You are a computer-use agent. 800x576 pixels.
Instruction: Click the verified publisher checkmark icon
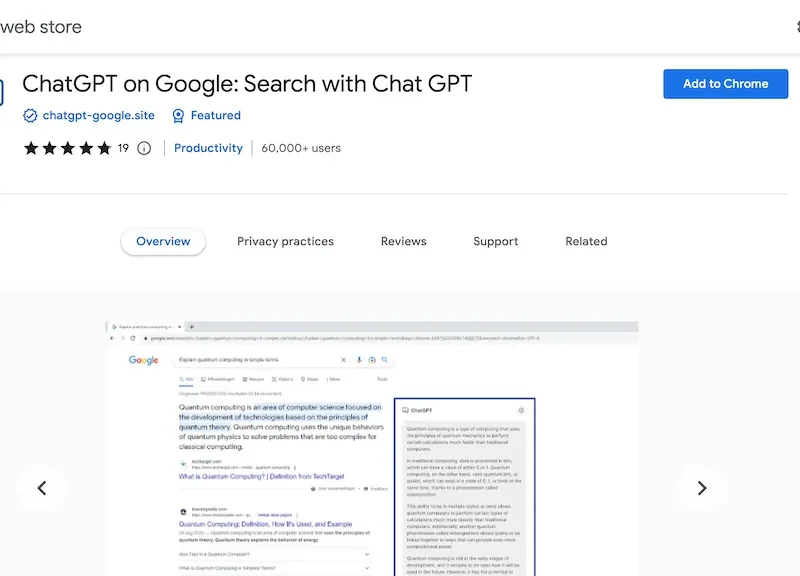coord(30,115)
